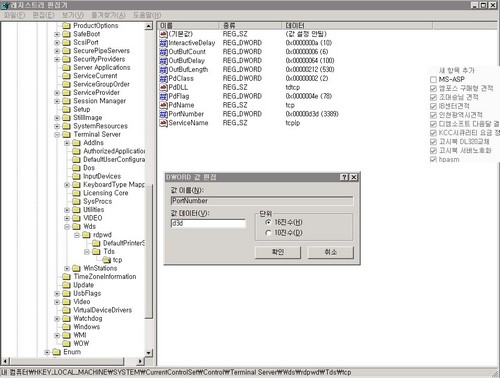Viewport: 500px width, 378px height.
Task: Collapse the Wds tree node
Action: 67,227
